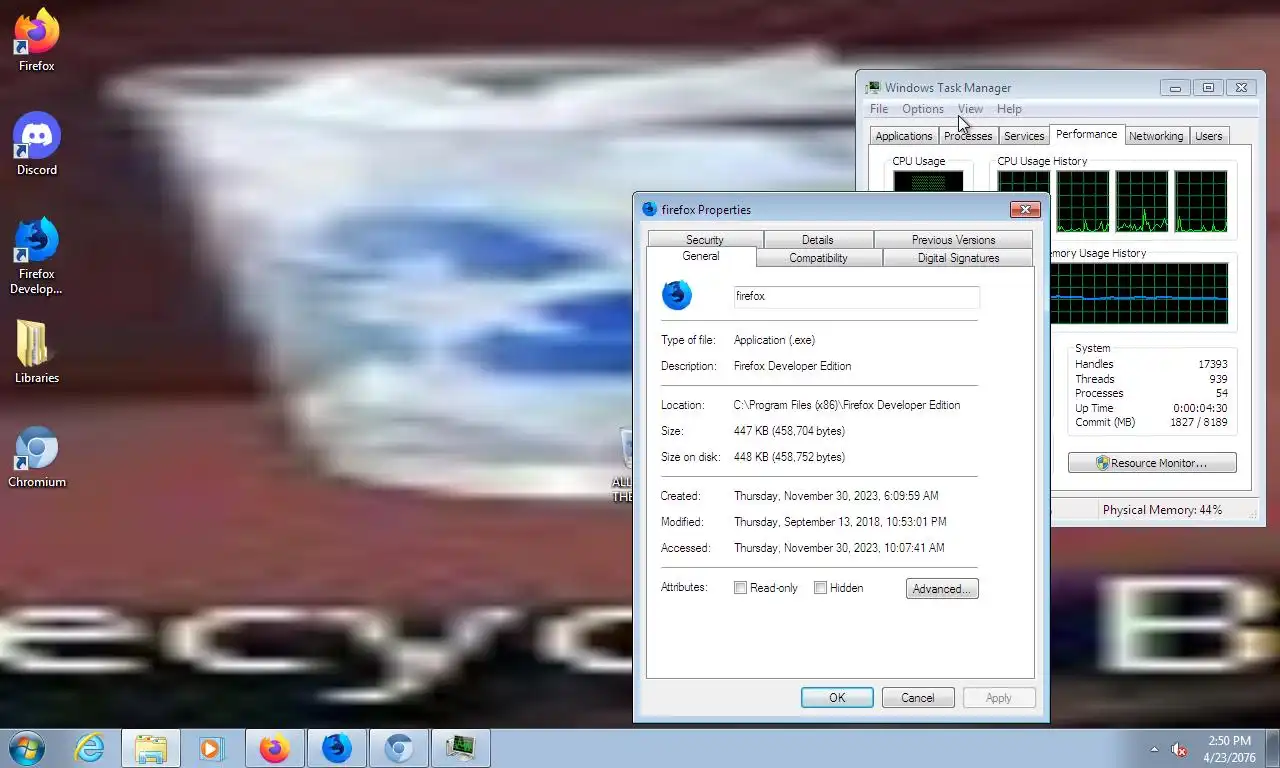Select the Performance tab in Task Manager

point(1087,134)
